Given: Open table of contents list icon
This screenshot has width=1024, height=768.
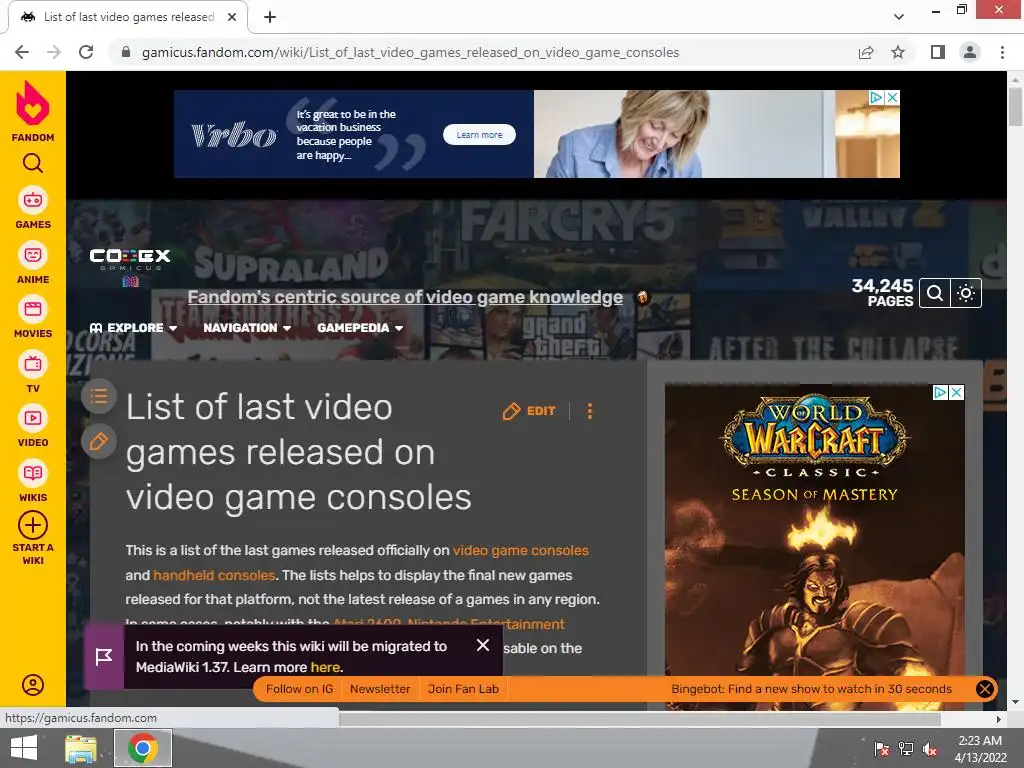Looking at the screenshot, I should 99,396.
